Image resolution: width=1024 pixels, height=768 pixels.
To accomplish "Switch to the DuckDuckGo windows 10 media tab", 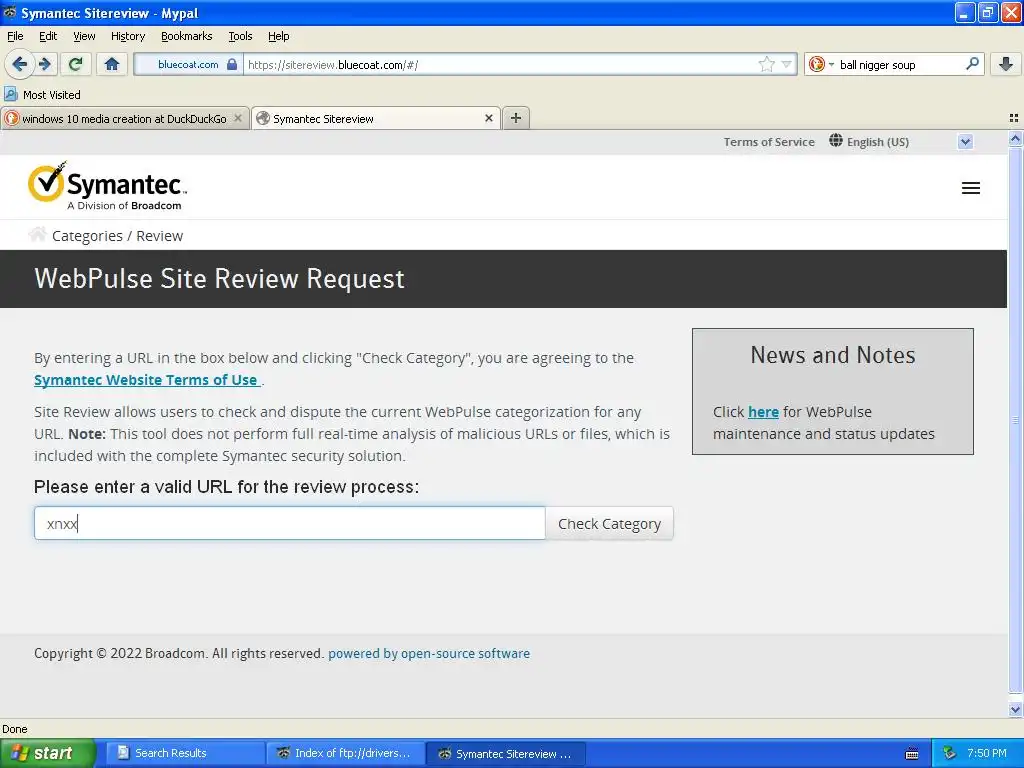I will pos(124,118).
